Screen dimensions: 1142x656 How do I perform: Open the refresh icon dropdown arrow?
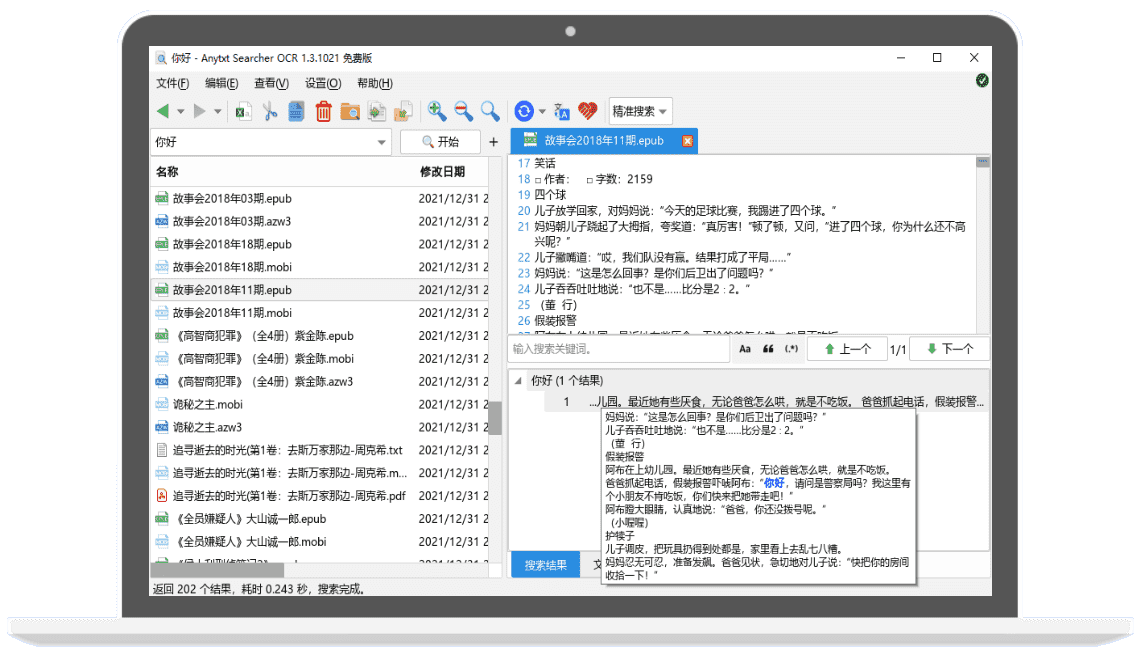[542, 111]
